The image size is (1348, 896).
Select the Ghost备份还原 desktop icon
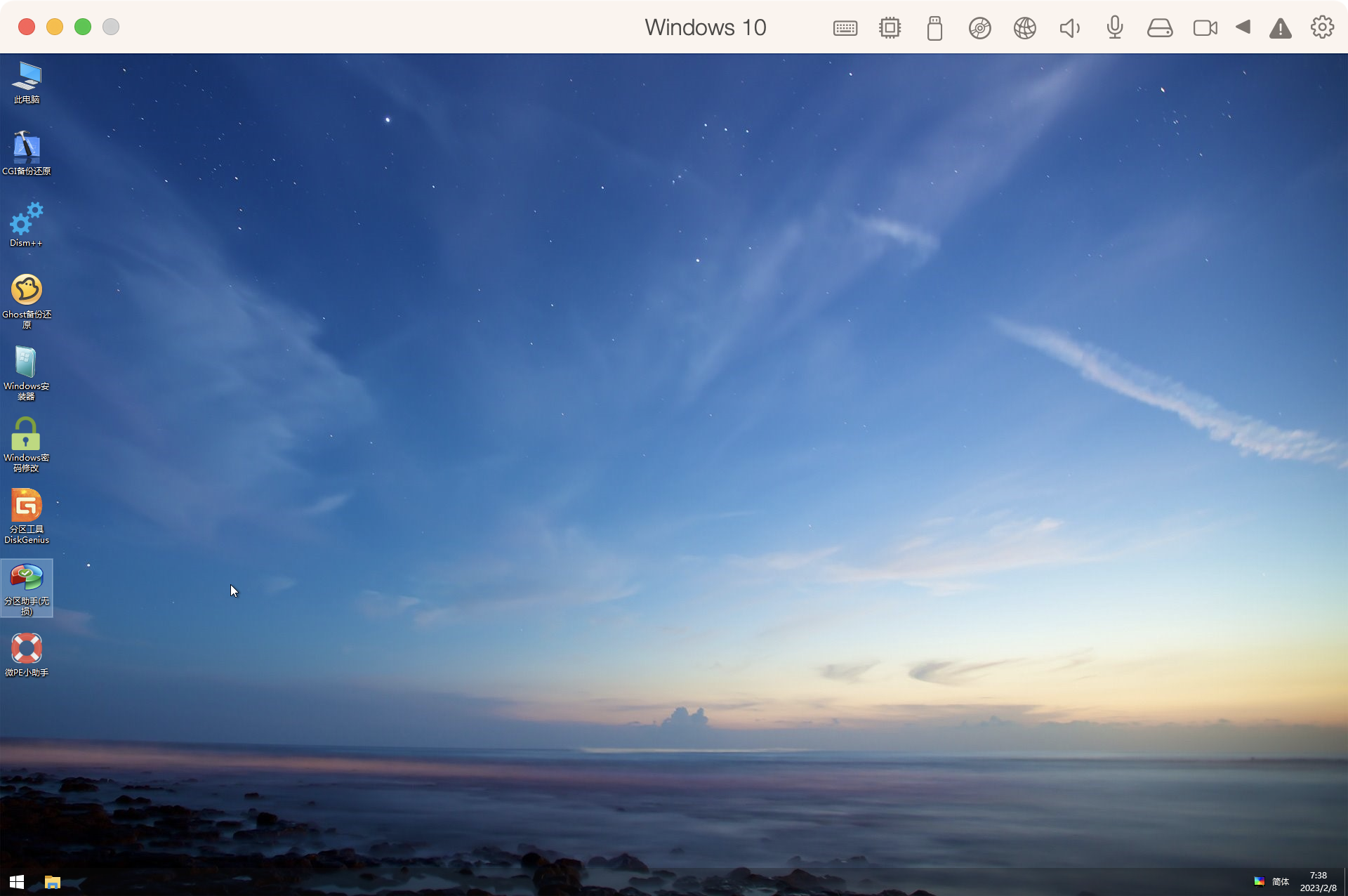[x=27, y=290]
